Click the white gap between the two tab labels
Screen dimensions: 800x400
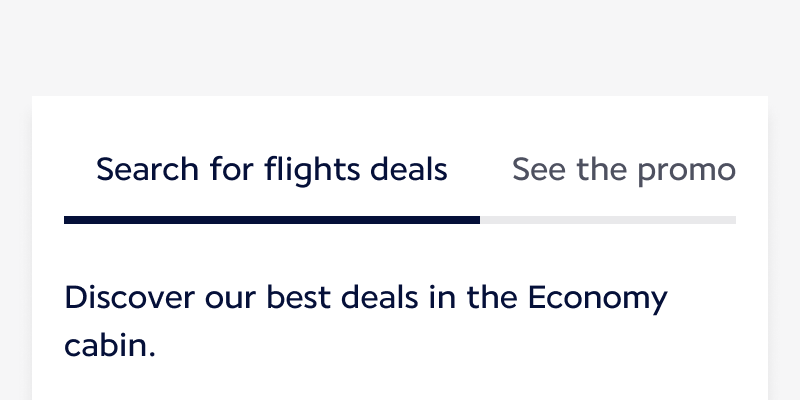480,170
